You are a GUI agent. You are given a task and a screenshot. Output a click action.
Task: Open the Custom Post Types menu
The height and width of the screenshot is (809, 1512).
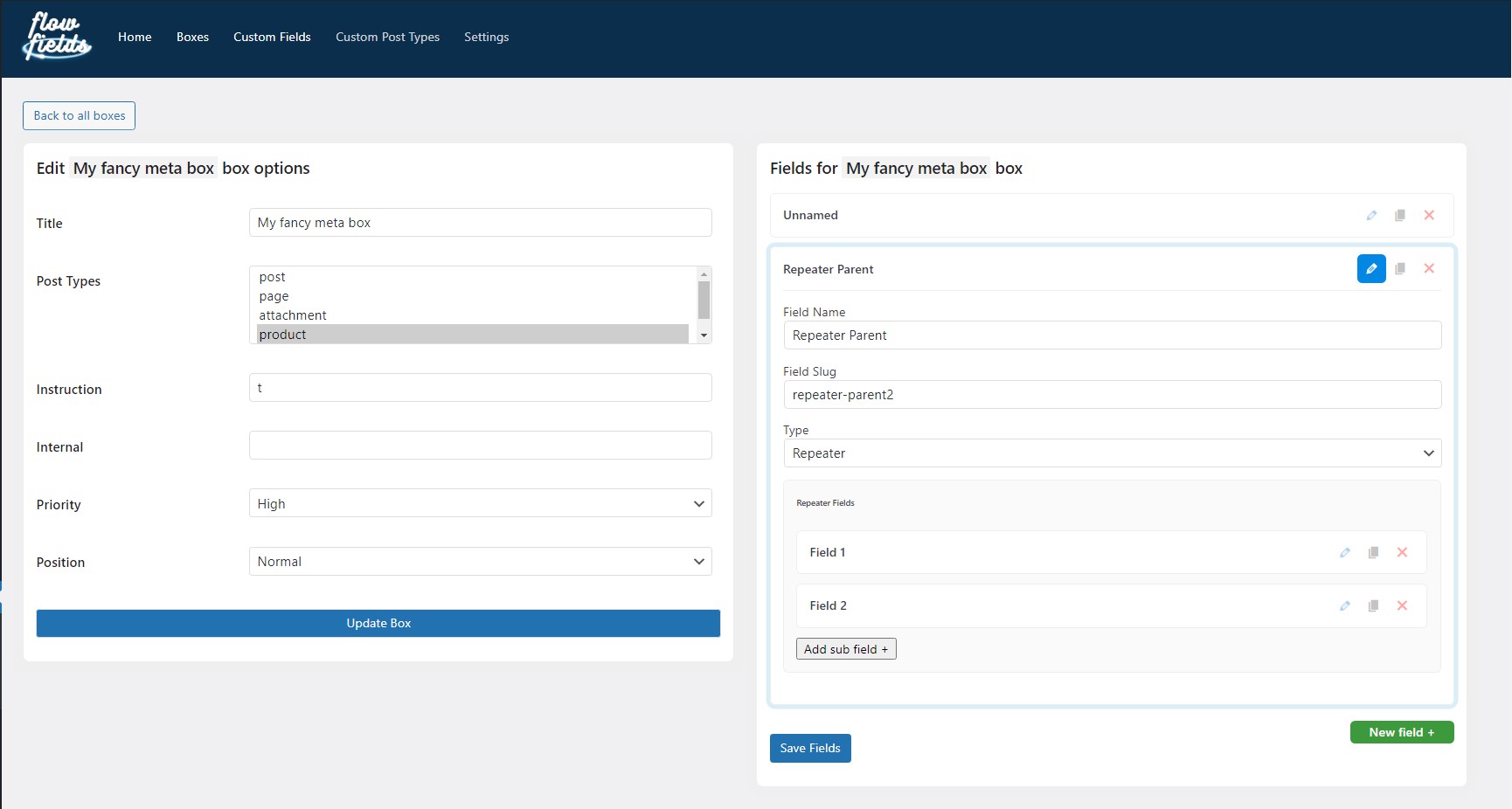click(387, 37)
